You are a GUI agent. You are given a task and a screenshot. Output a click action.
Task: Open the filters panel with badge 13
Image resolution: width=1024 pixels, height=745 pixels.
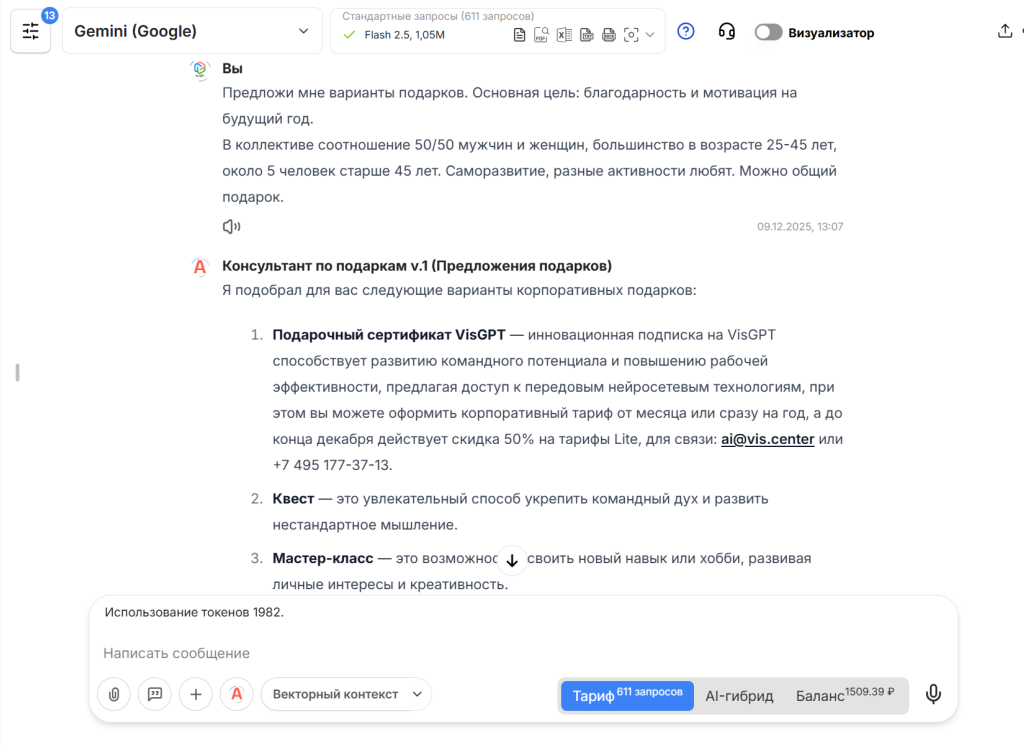click(x=30, y=30)
